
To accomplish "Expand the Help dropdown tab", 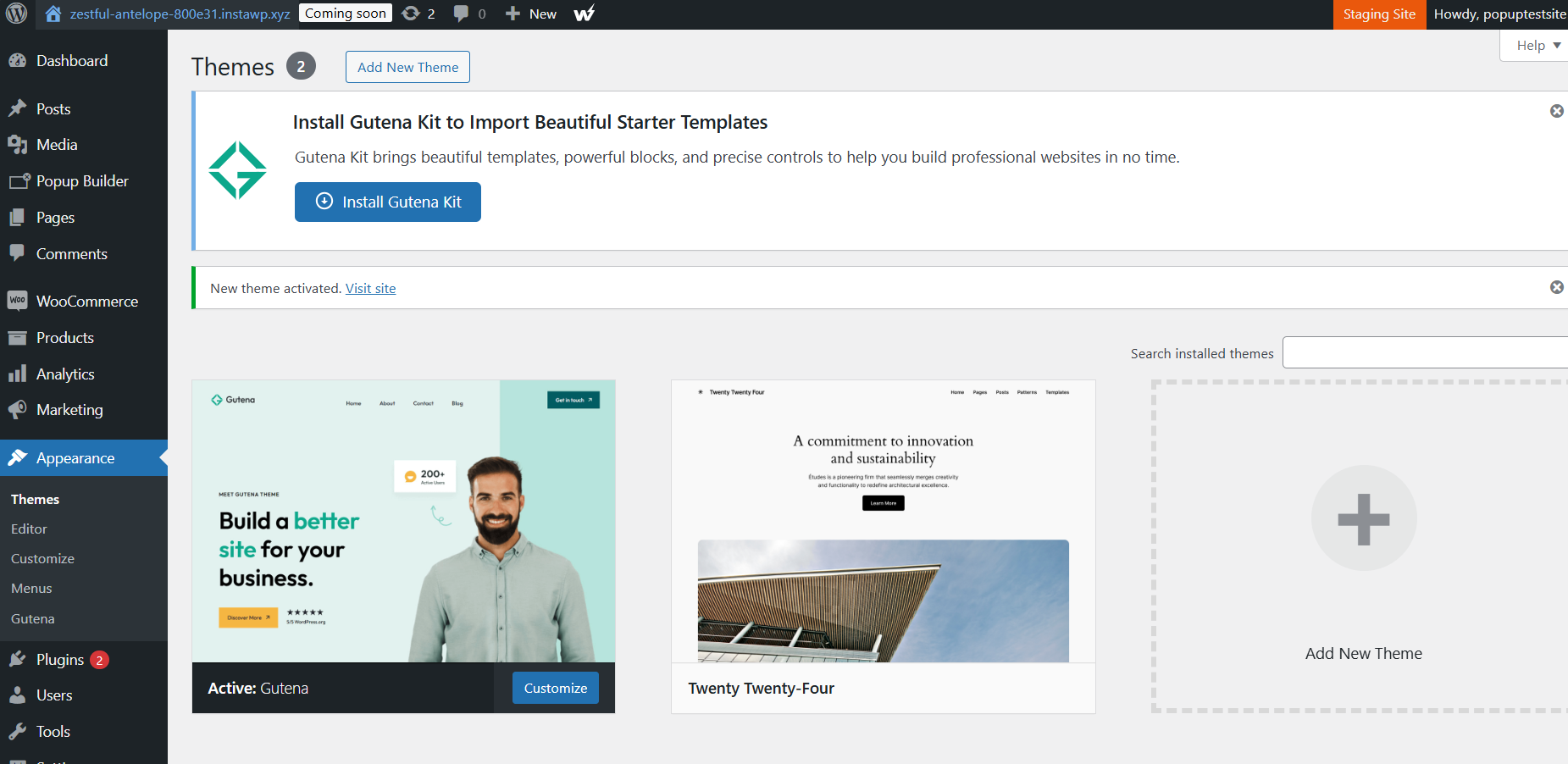I will 1538,45.
